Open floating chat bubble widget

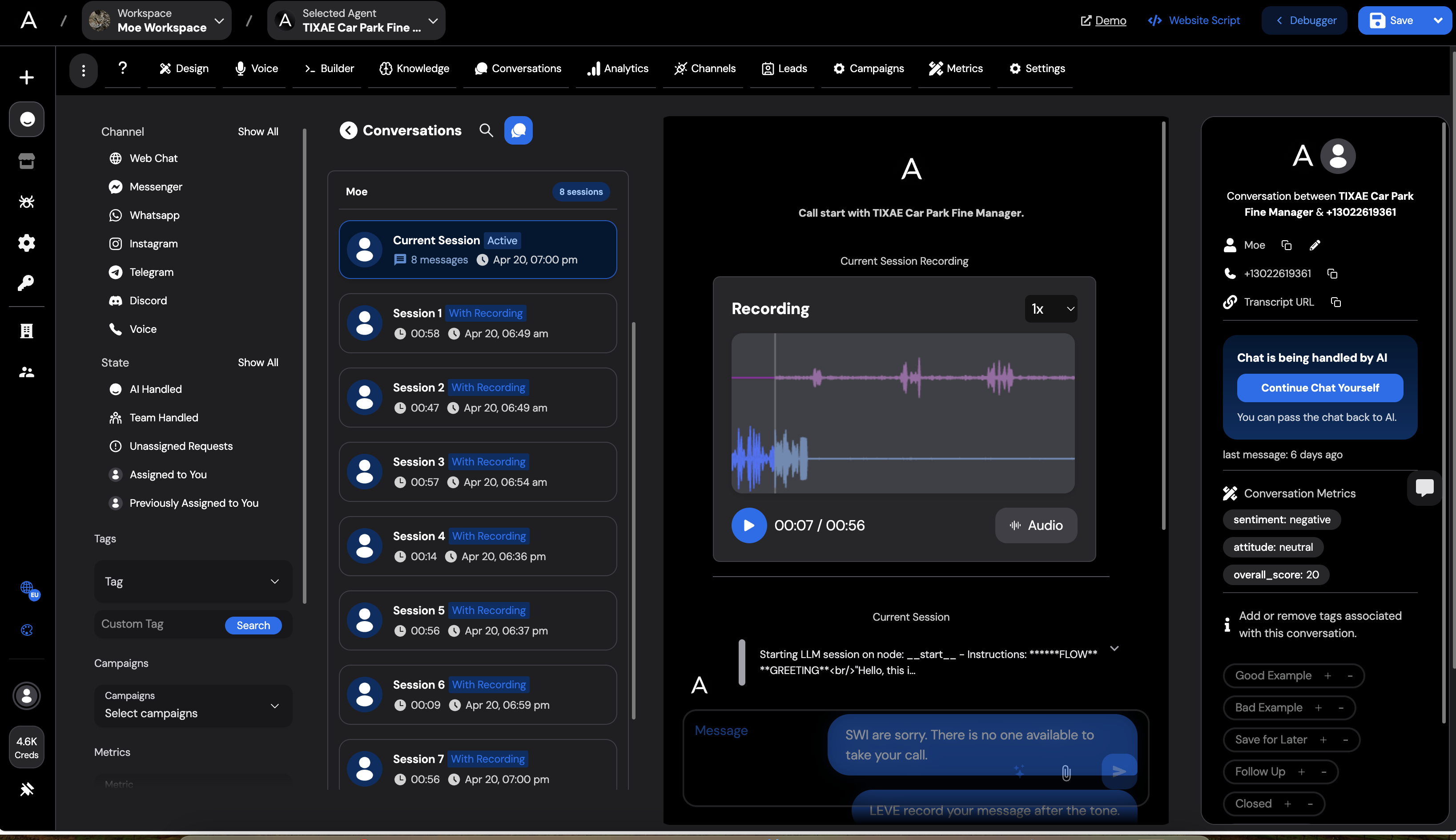click(x=1424, y=488)
